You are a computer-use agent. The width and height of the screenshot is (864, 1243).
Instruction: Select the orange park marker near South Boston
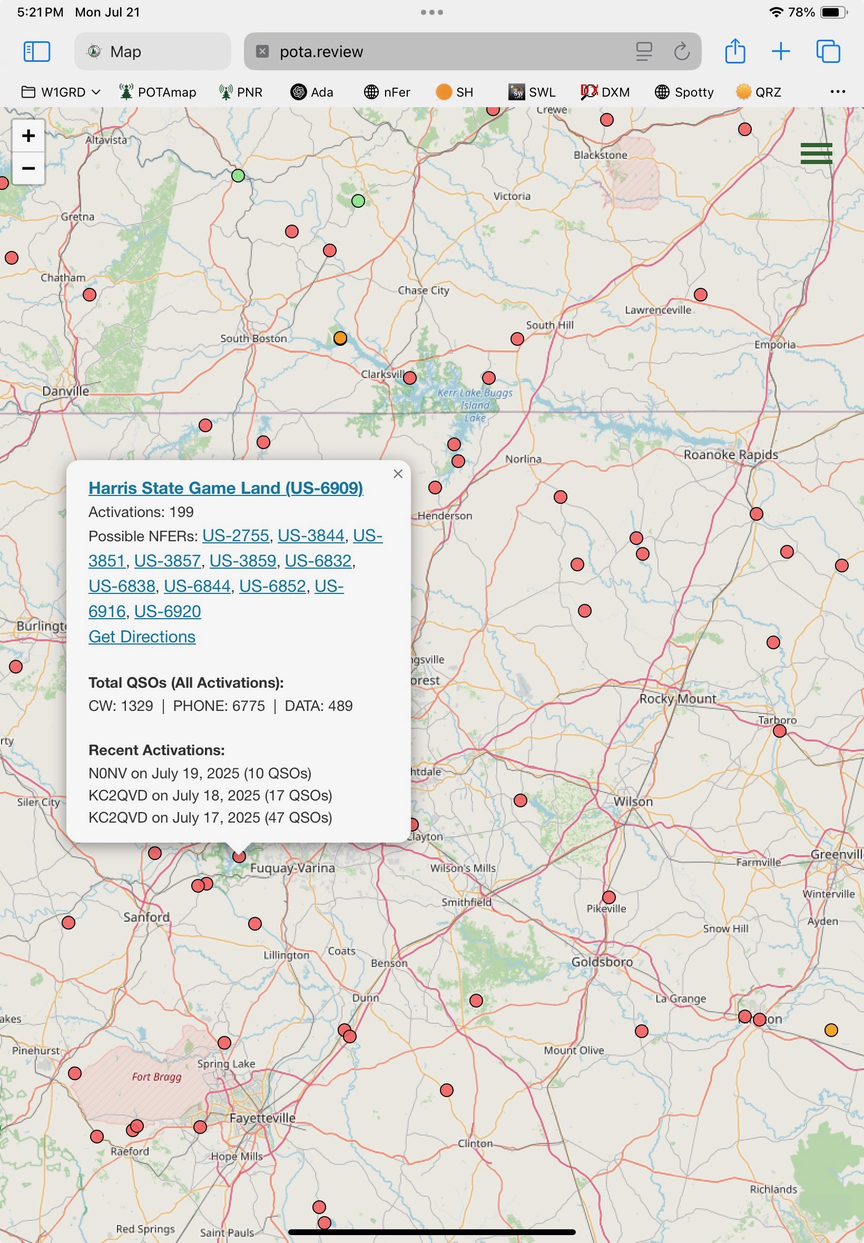click(x=340, y=338)
